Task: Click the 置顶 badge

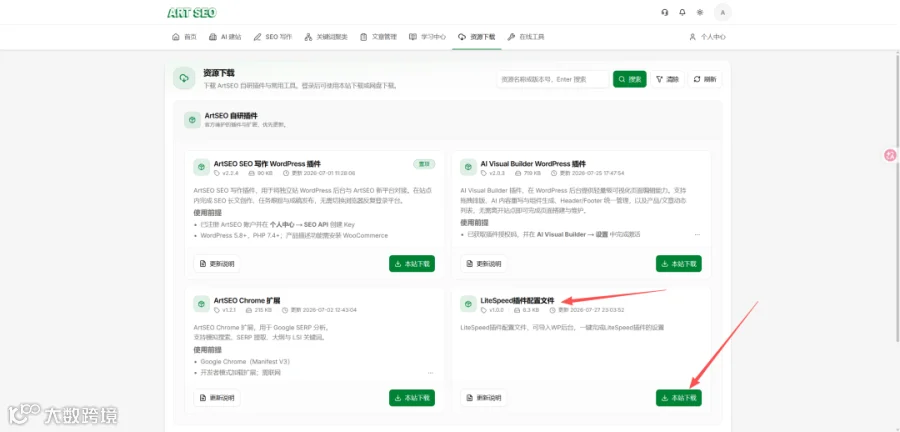Action: (x=424, y=164)
